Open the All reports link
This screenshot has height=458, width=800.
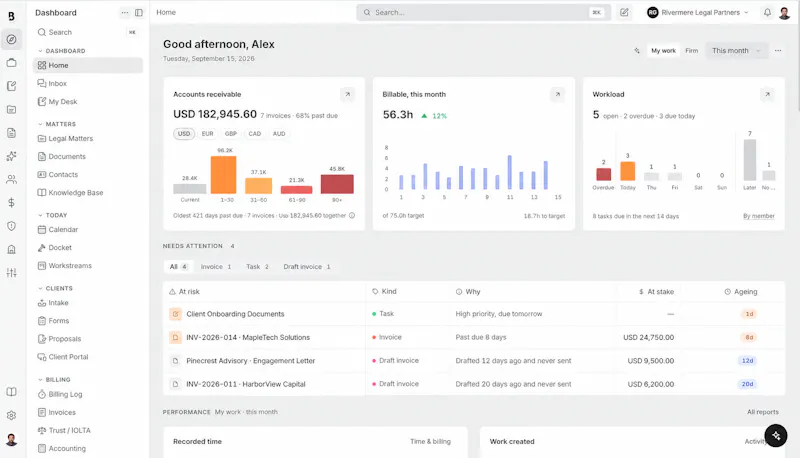tap(763, 412)
